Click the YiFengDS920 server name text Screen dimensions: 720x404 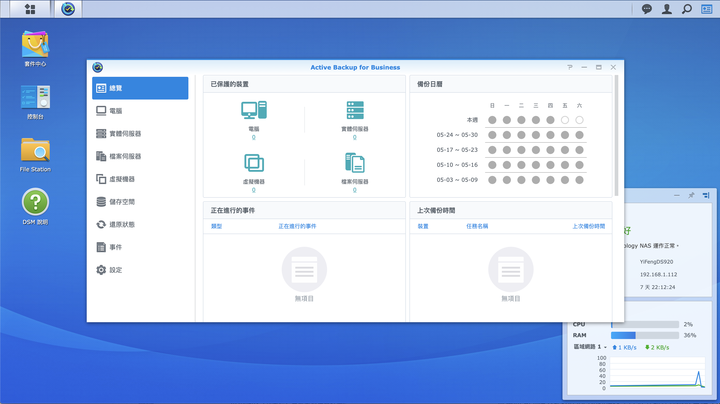click(656, 262)
